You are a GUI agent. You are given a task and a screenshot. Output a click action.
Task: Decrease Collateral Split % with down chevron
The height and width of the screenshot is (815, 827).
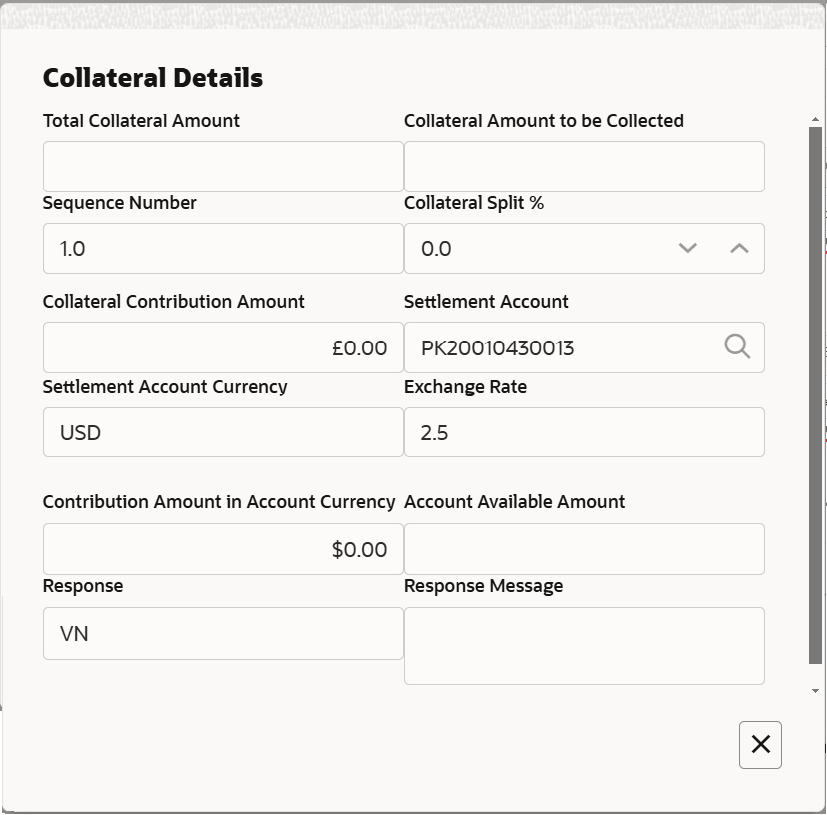click(x=687, y=248)
